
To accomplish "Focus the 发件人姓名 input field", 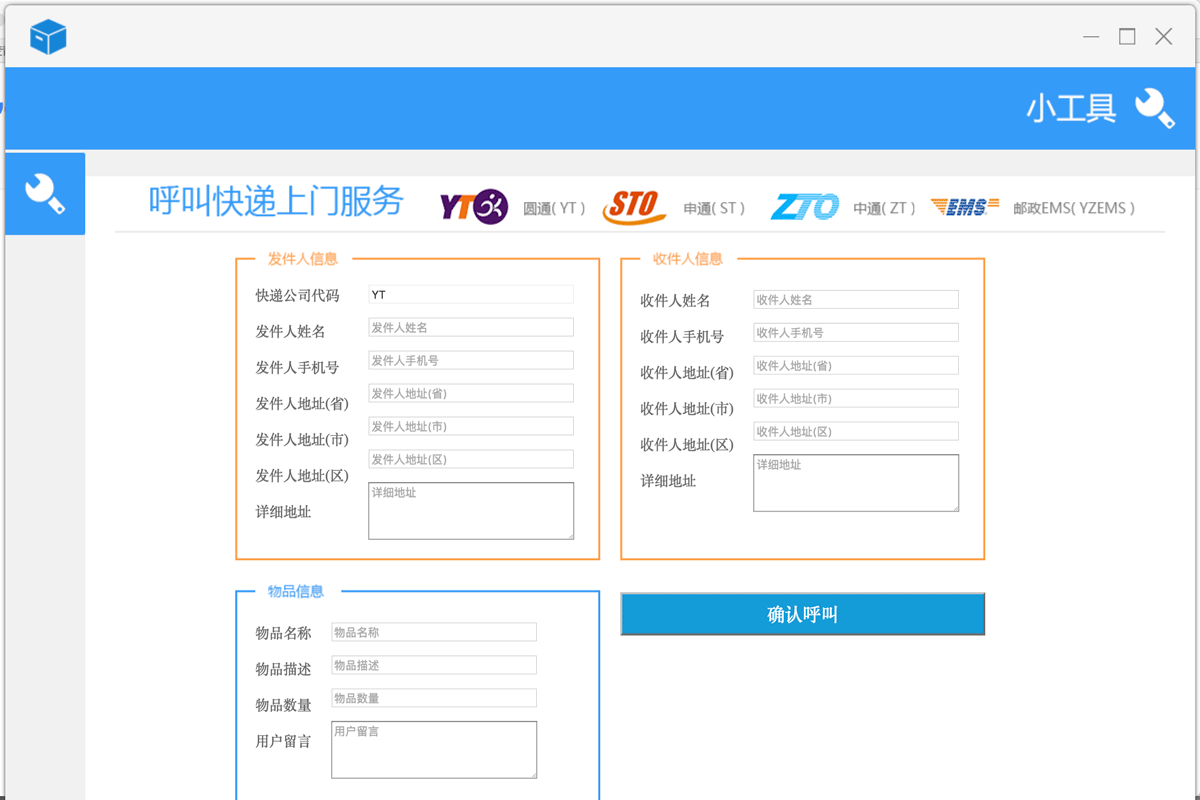I will coord(471,327).
